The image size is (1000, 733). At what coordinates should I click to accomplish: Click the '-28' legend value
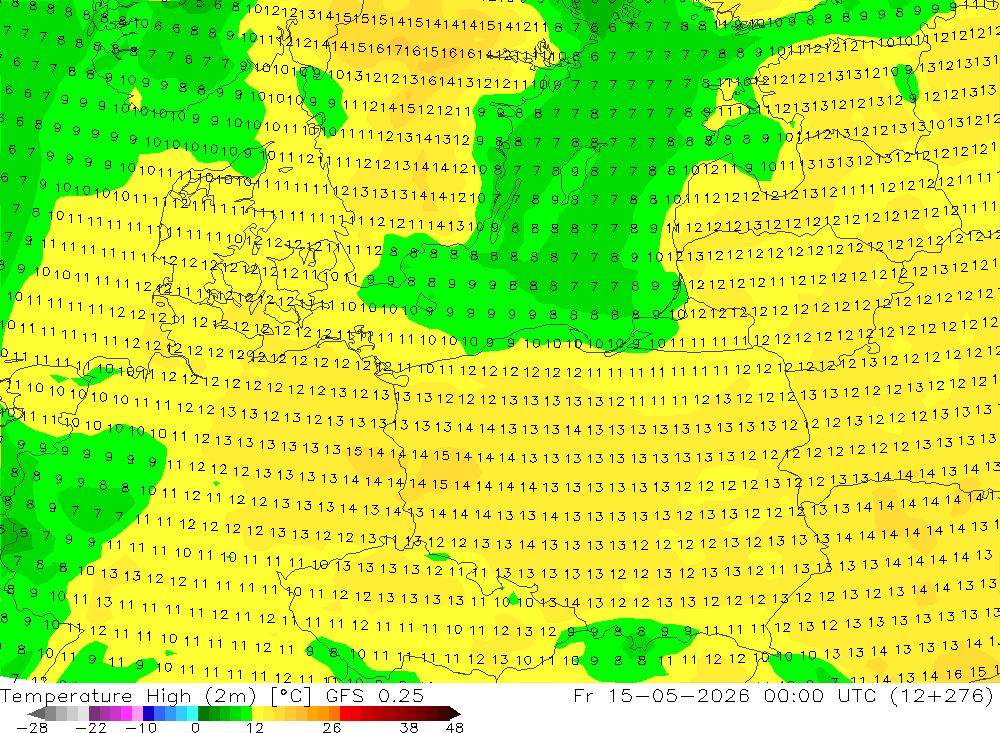[32, 728]
